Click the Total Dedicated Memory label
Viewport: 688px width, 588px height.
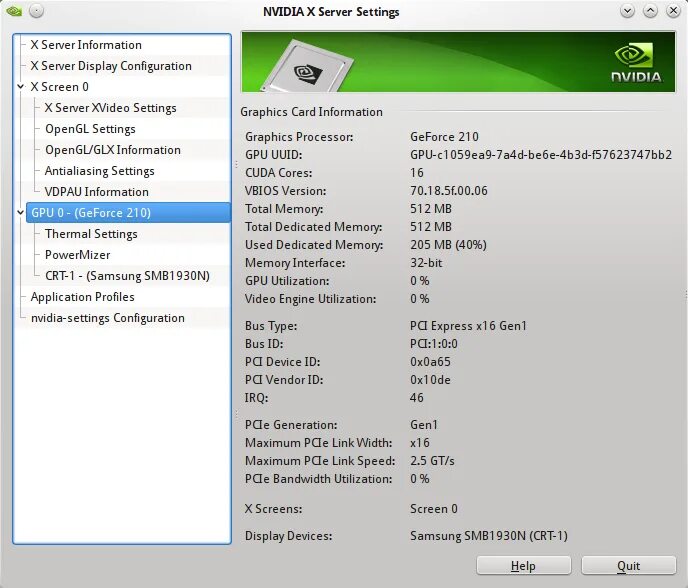tap(313, 227)
